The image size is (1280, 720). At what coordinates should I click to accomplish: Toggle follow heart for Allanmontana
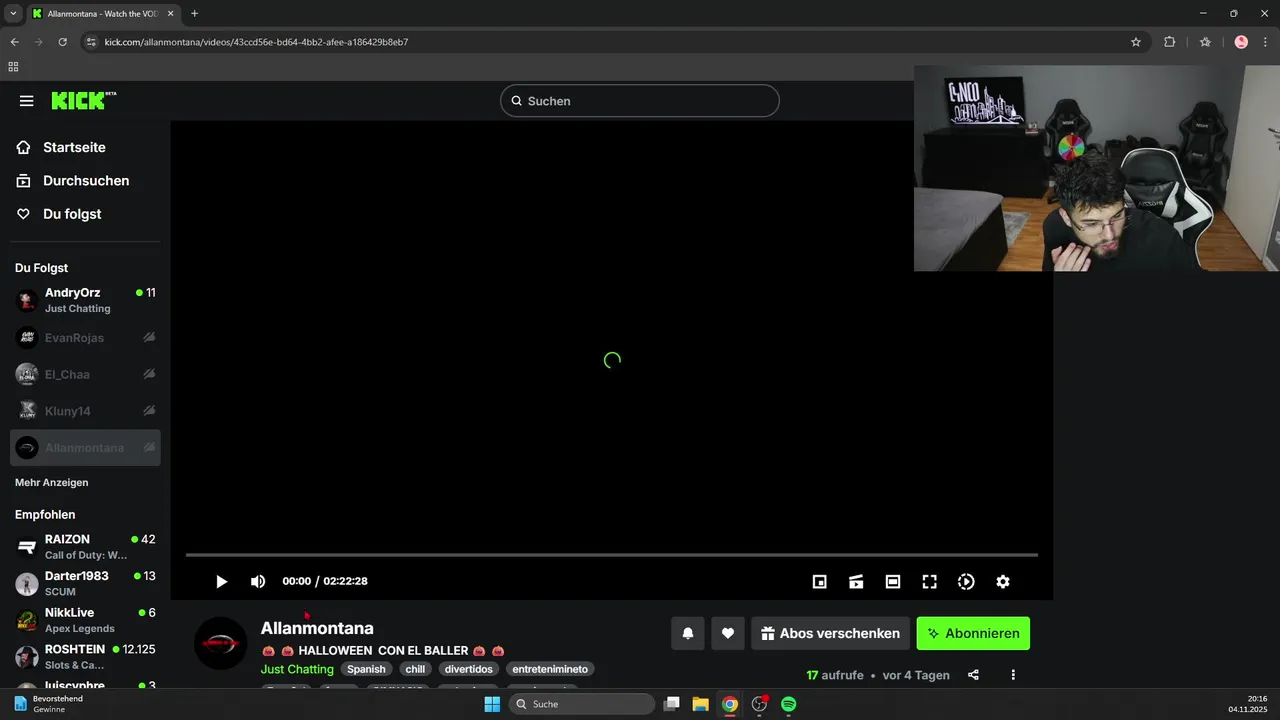tap(728, 633)
